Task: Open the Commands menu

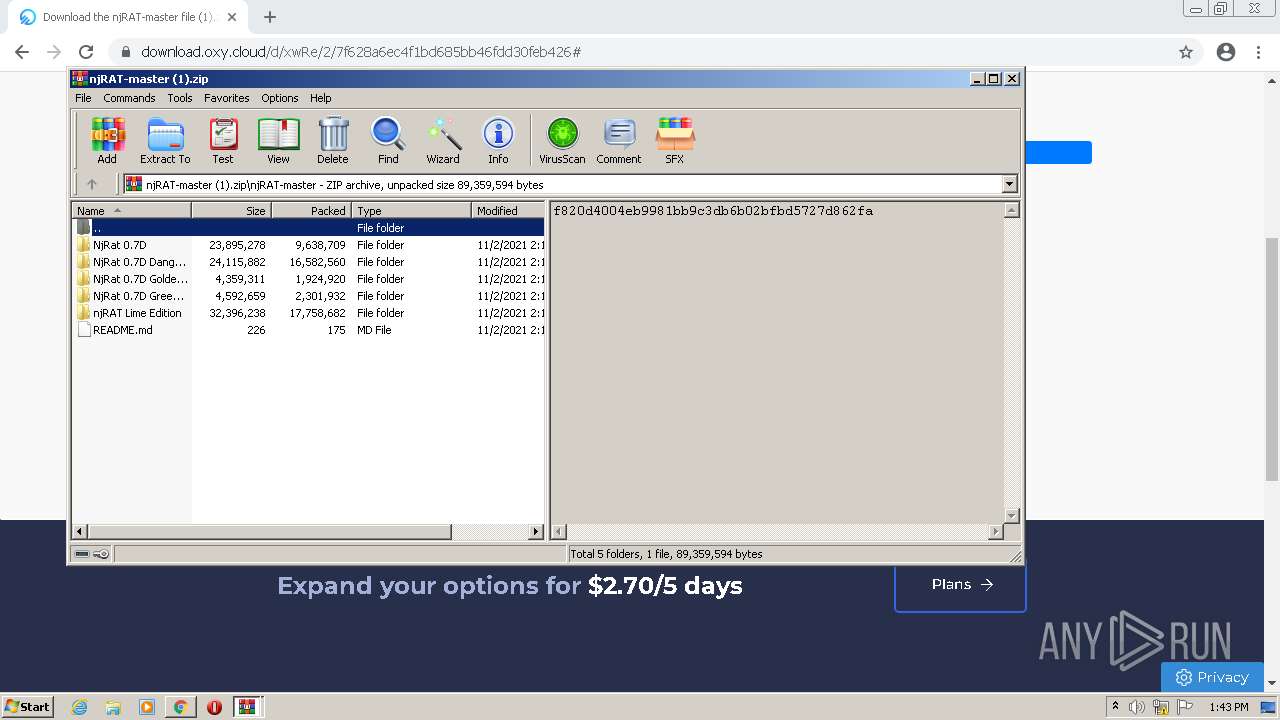Action: click(129, 98)
